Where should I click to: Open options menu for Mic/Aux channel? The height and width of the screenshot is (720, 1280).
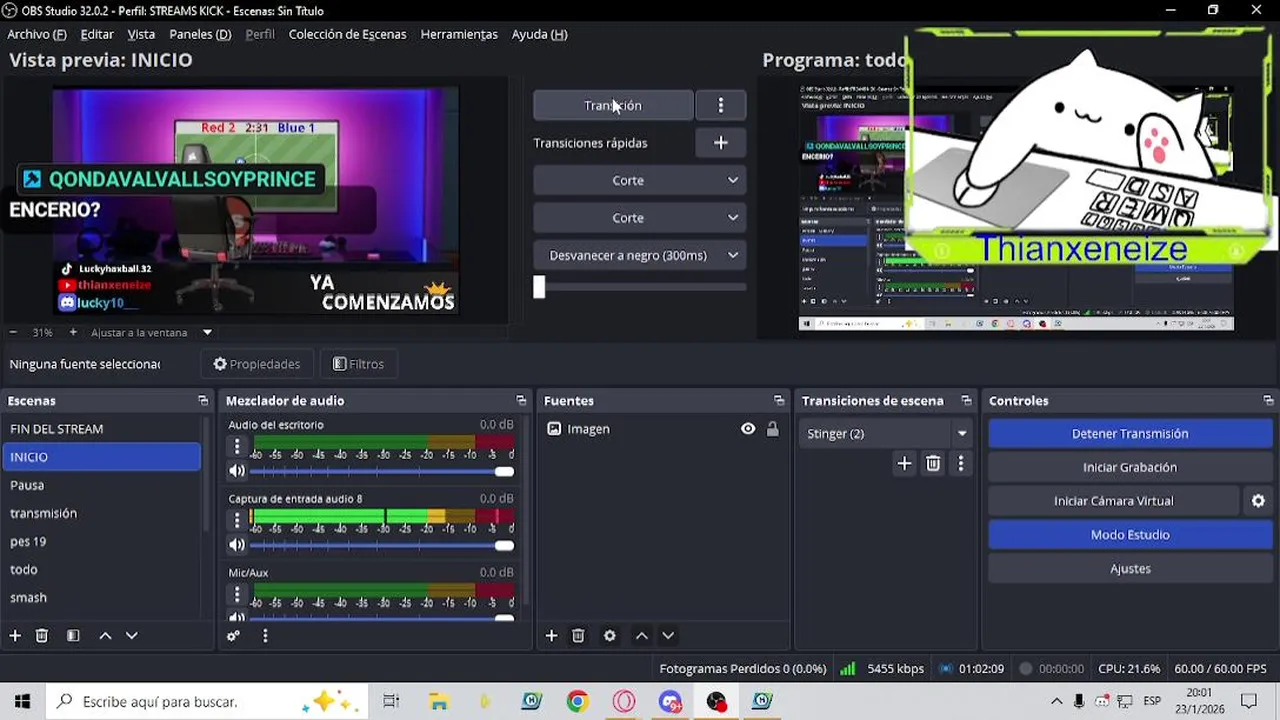[x=237, y=594]
